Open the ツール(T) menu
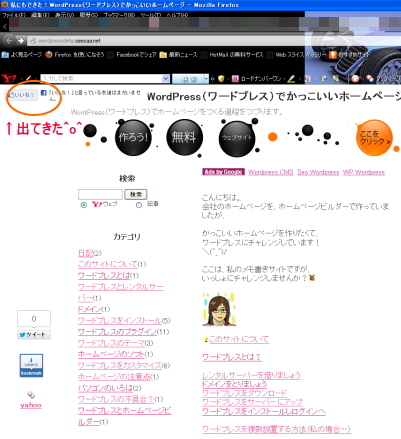Screen dimensions: 401x439 151,15
